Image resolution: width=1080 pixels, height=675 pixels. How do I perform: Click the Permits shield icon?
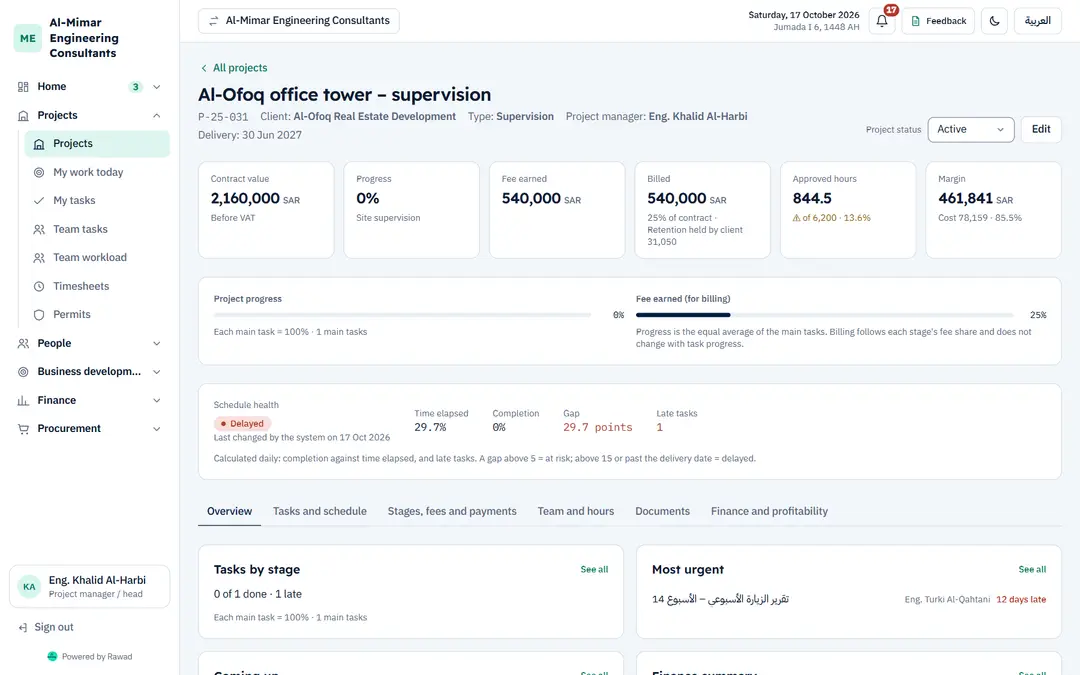click(39, 315)
